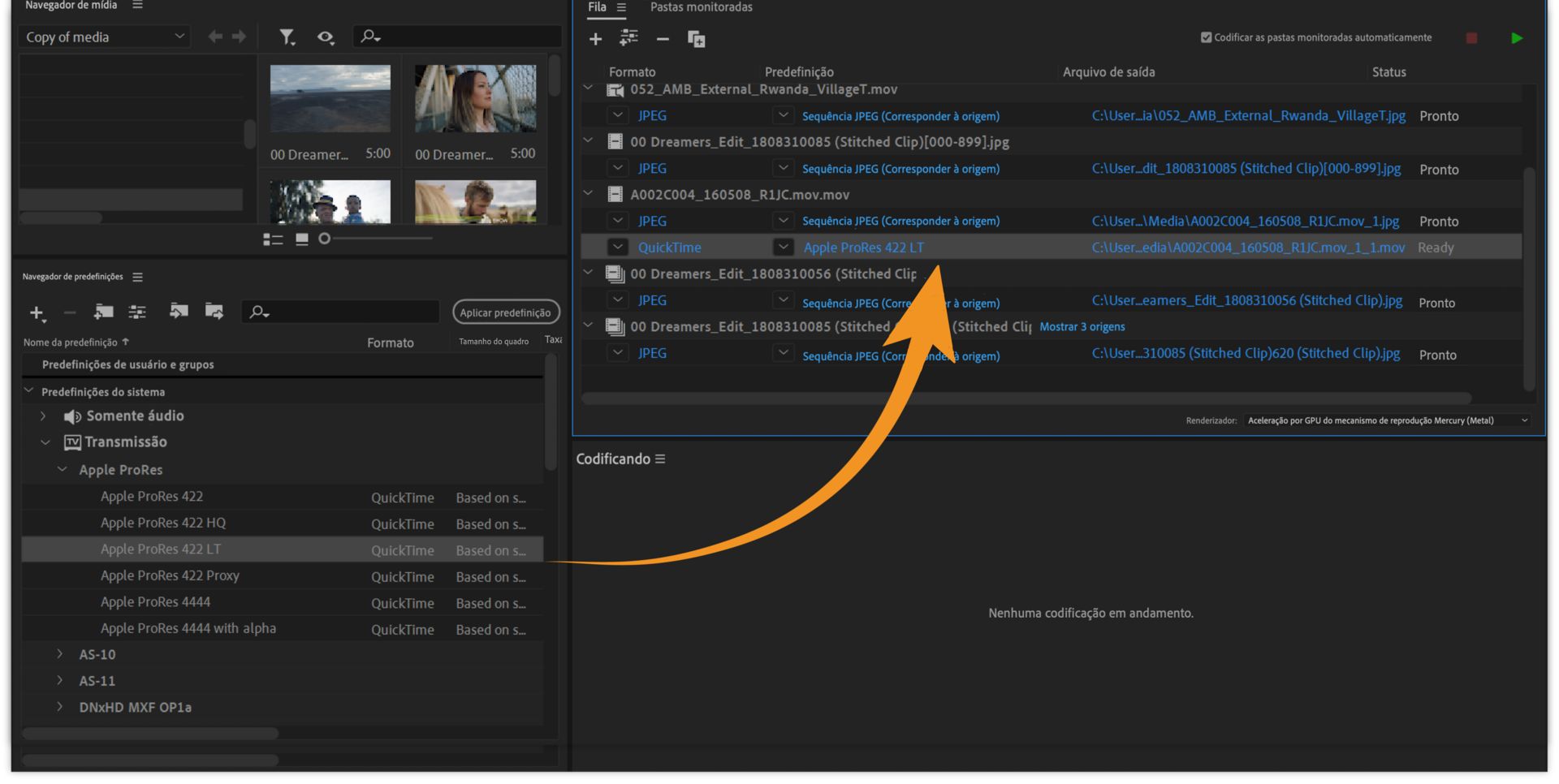Switch media browser to list view
1559x784 pixels.
click(x=273, y=239)
